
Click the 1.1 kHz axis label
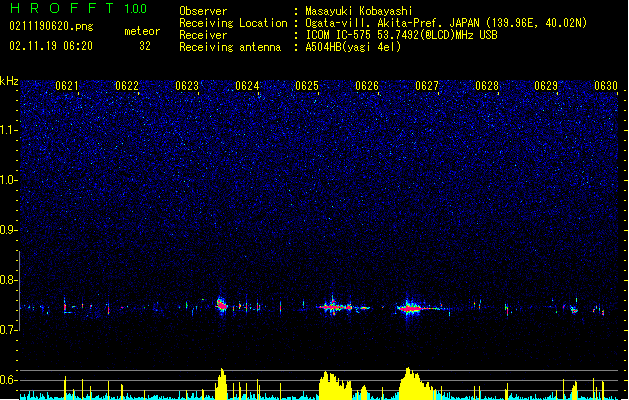[9, 130]
